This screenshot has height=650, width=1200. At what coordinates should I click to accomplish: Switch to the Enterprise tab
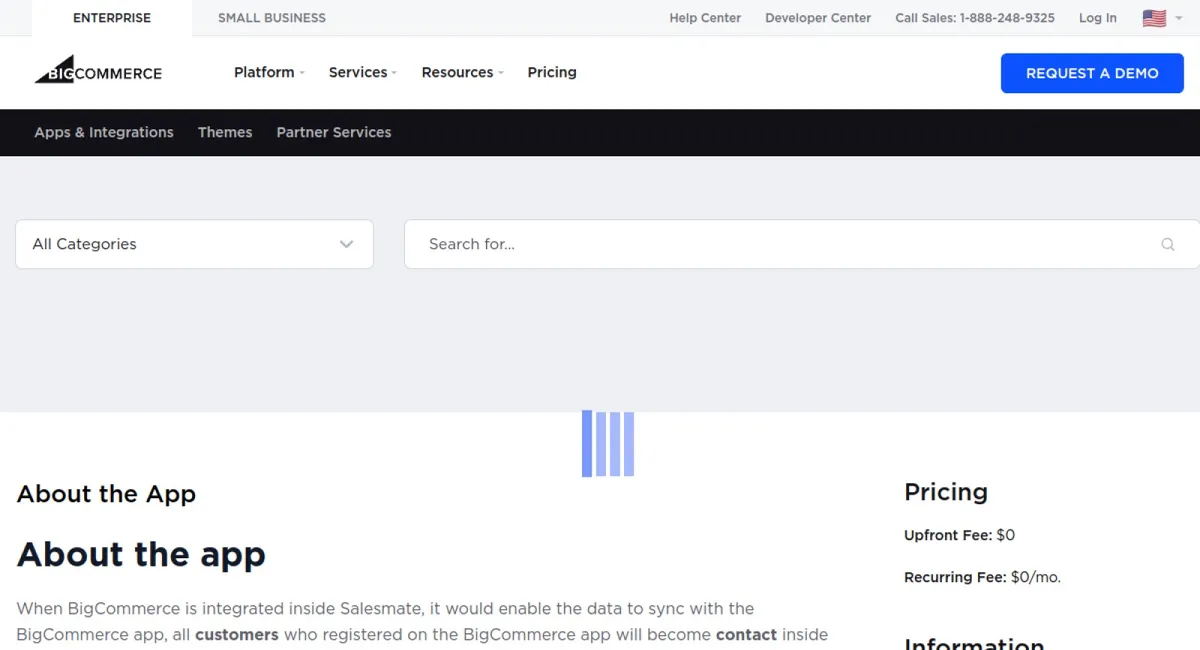pyautogui.click(x=112, y=18)
